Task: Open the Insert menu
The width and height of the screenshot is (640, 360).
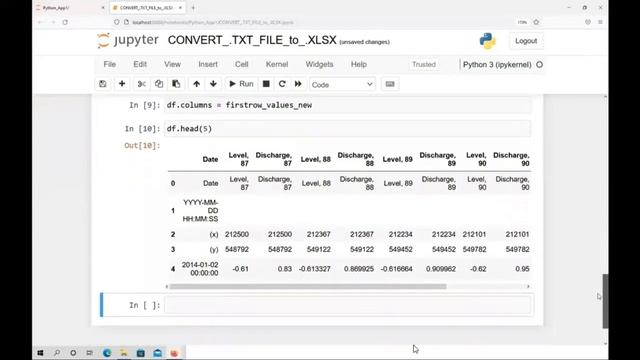Action: click(x=208, y=64)
